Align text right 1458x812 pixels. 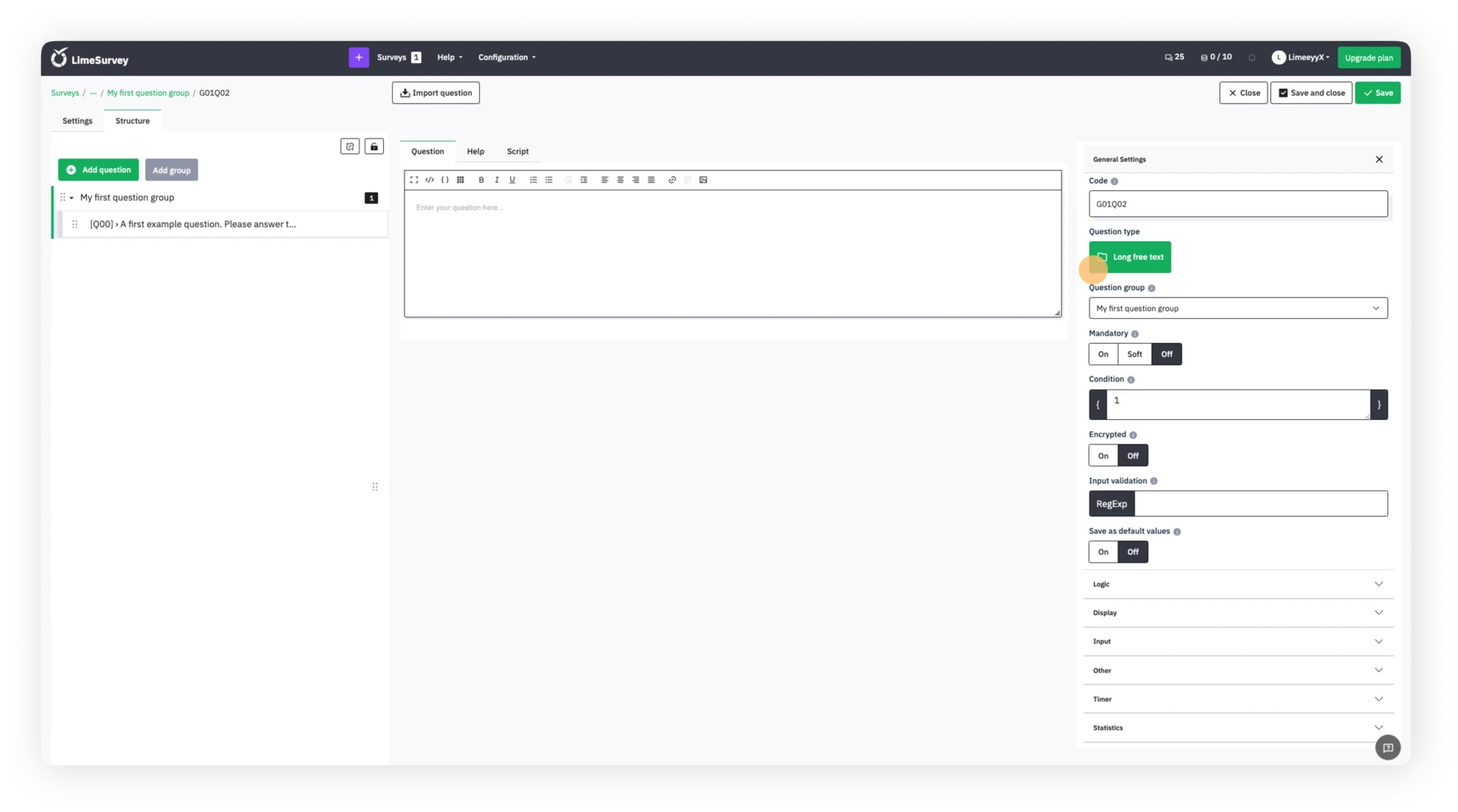click(636, 180)
